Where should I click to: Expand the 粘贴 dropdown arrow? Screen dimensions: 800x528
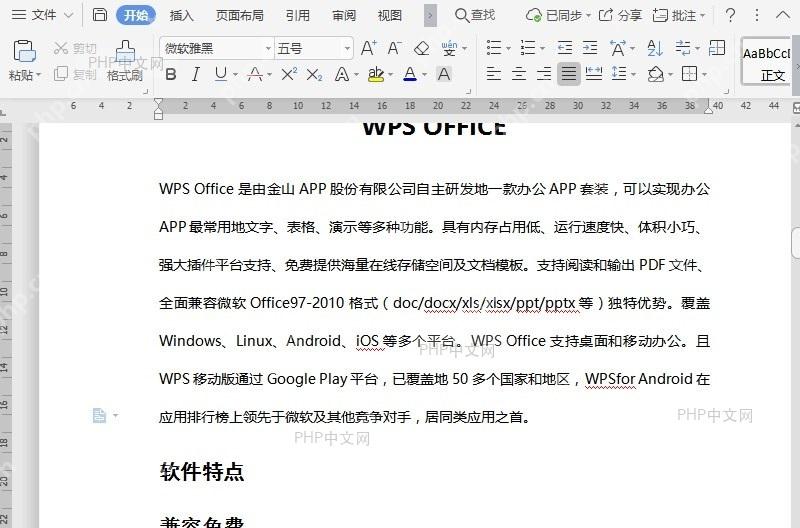39,76
